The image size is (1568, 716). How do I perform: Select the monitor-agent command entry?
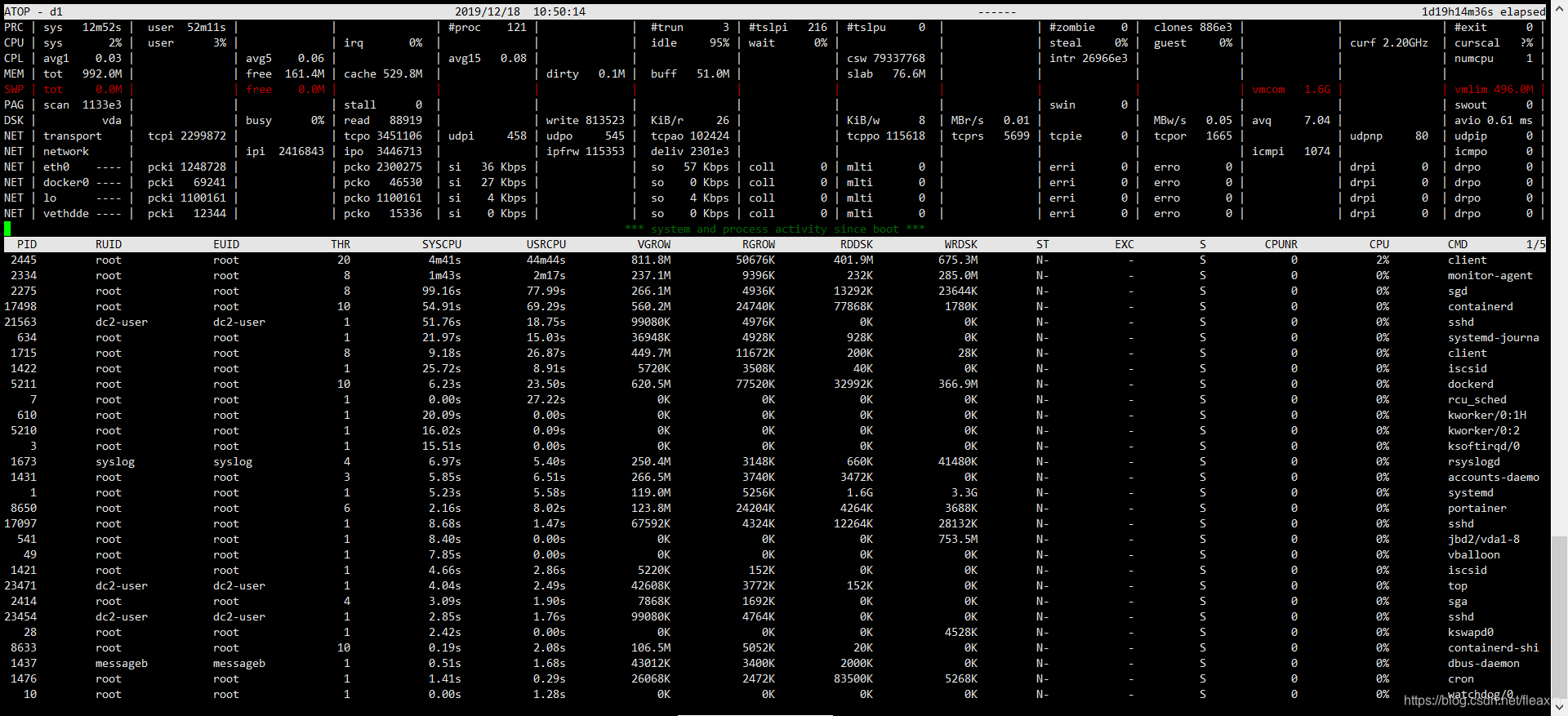[x=1490, y=275]
